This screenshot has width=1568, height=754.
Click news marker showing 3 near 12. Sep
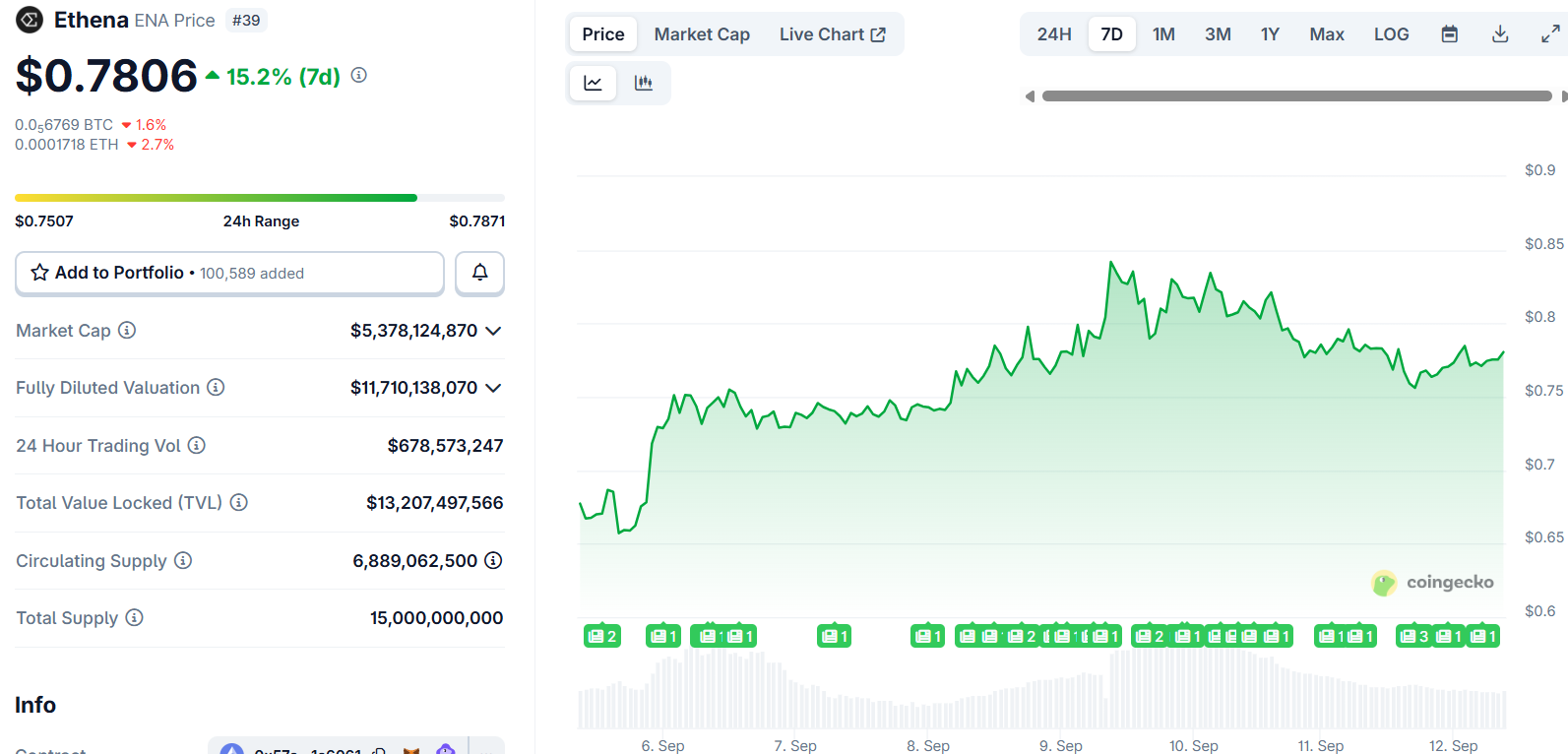click(x=1413, y=636)
